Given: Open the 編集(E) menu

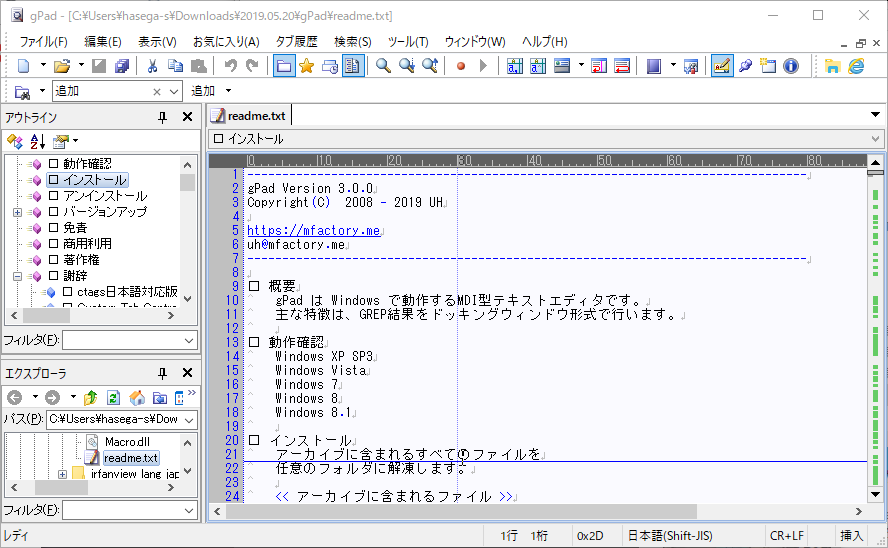Looking at the screenshot, I should (x=103, y=41).
